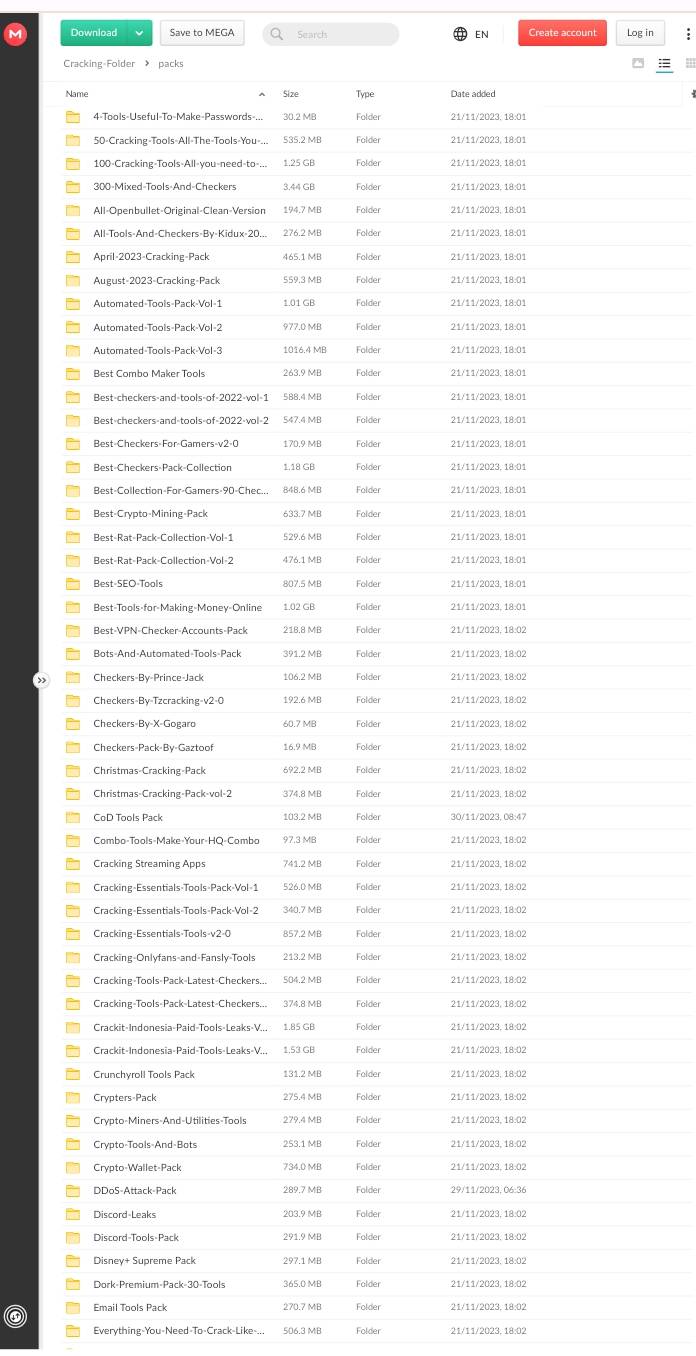Select Crypto-Tools-And-Bots name

tap(145, 1144)
